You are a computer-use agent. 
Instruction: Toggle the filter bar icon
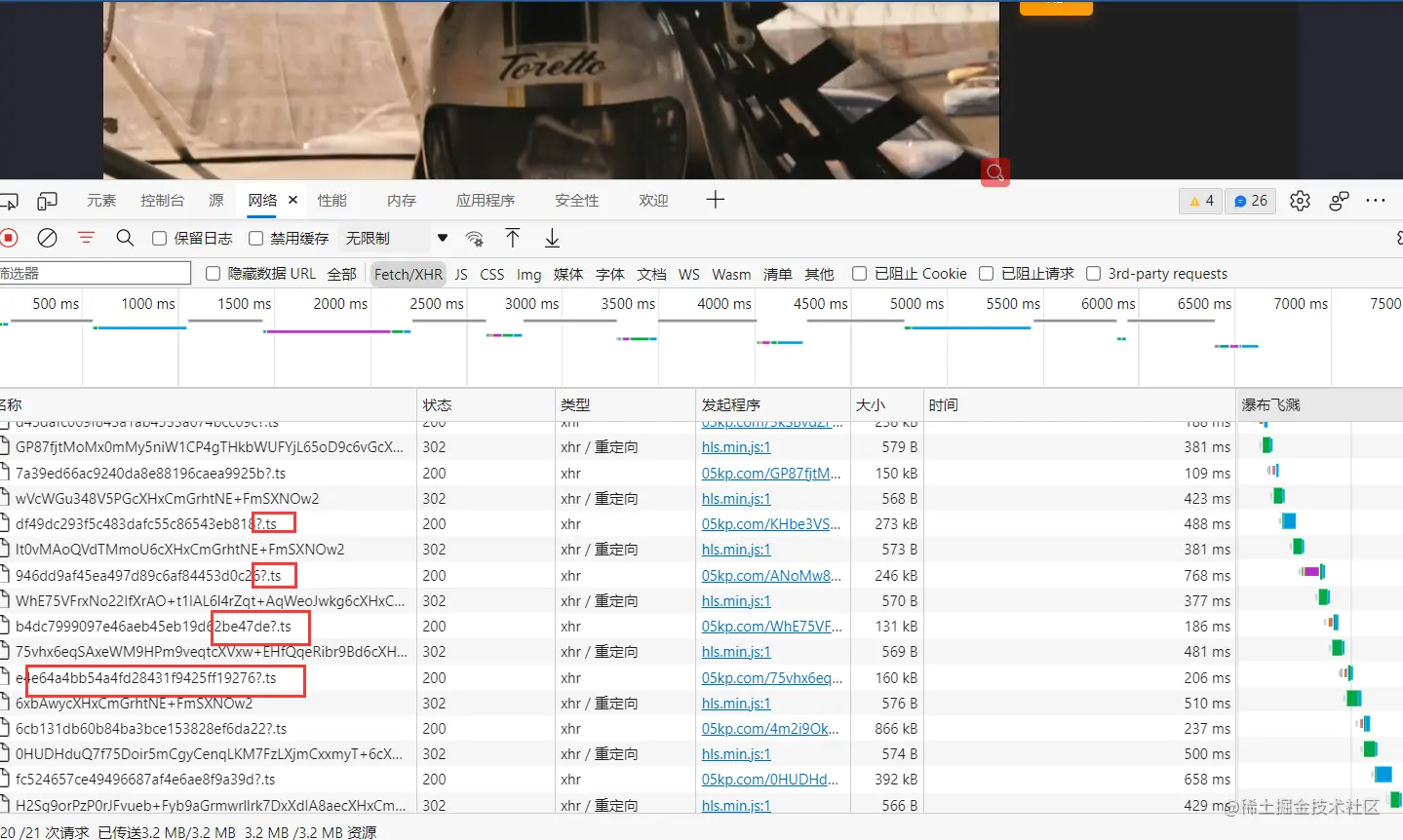click(x=86, y=238)
